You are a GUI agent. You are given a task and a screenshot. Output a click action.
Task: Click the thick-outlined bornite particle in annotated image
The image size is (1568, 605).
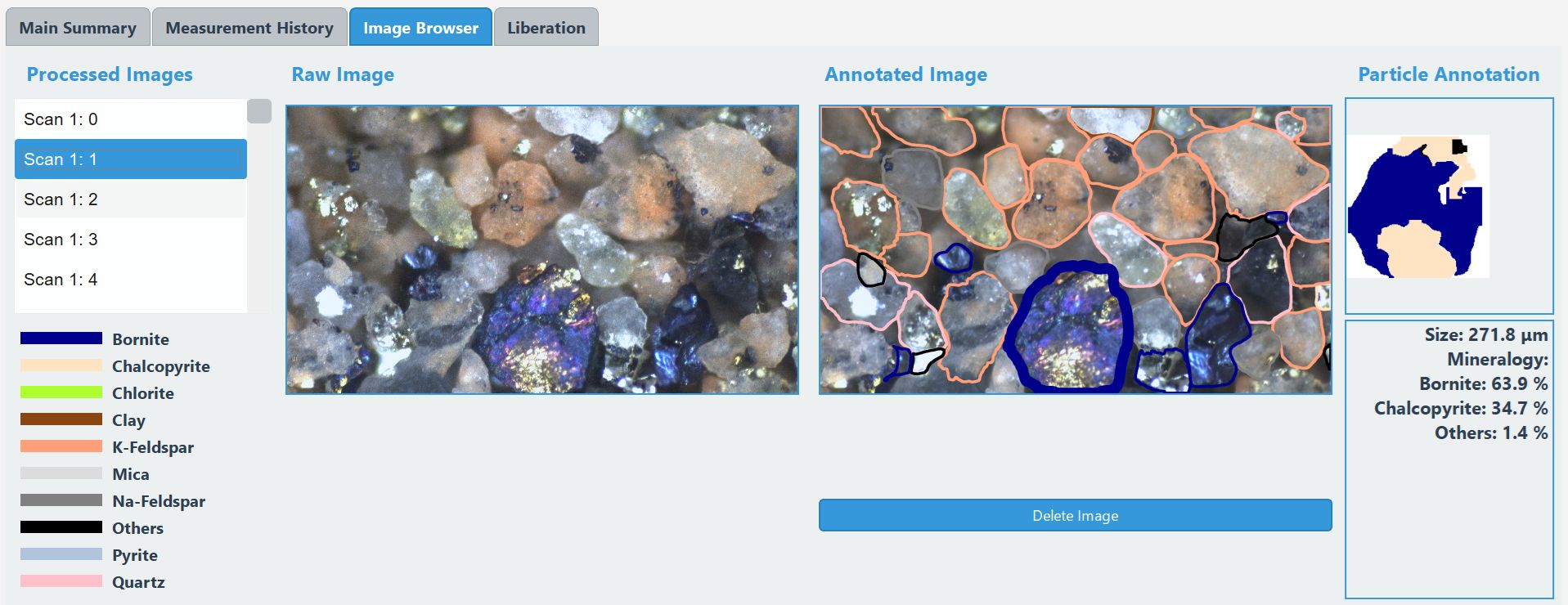tap(1068, 327)
